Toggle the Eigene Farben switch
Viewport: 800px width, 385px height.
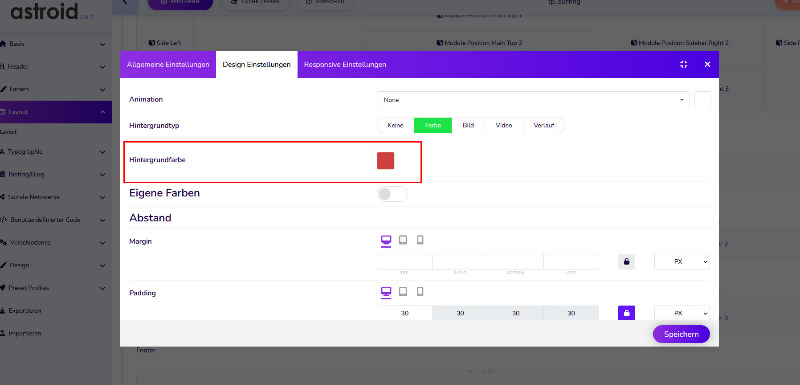392,194
